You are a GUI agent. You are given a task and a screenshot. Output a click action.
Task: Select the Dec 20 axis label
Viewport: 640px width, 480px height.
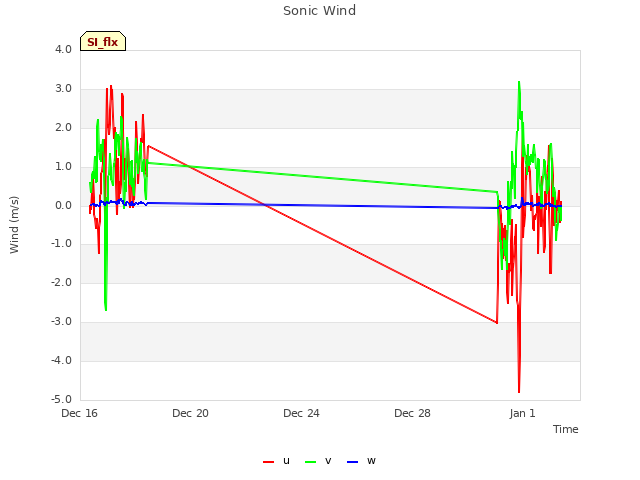190,413
